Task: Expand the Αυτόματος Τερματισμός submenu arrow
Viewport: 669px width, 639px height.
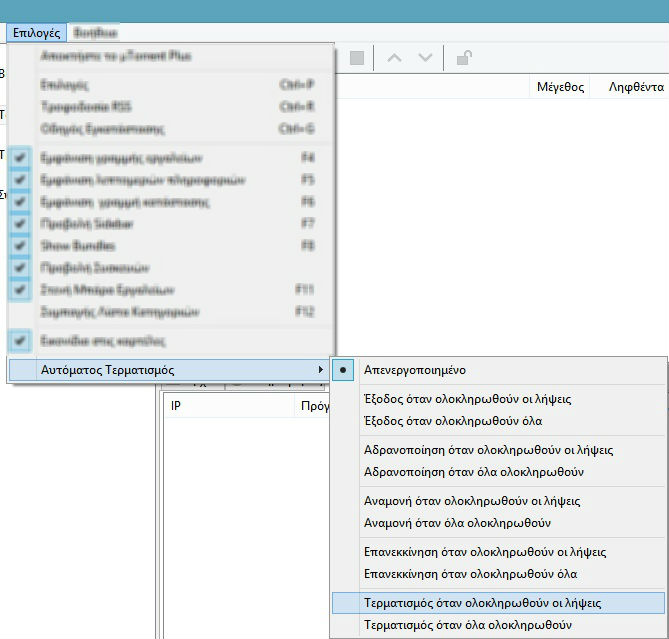Action: point(320,369)
